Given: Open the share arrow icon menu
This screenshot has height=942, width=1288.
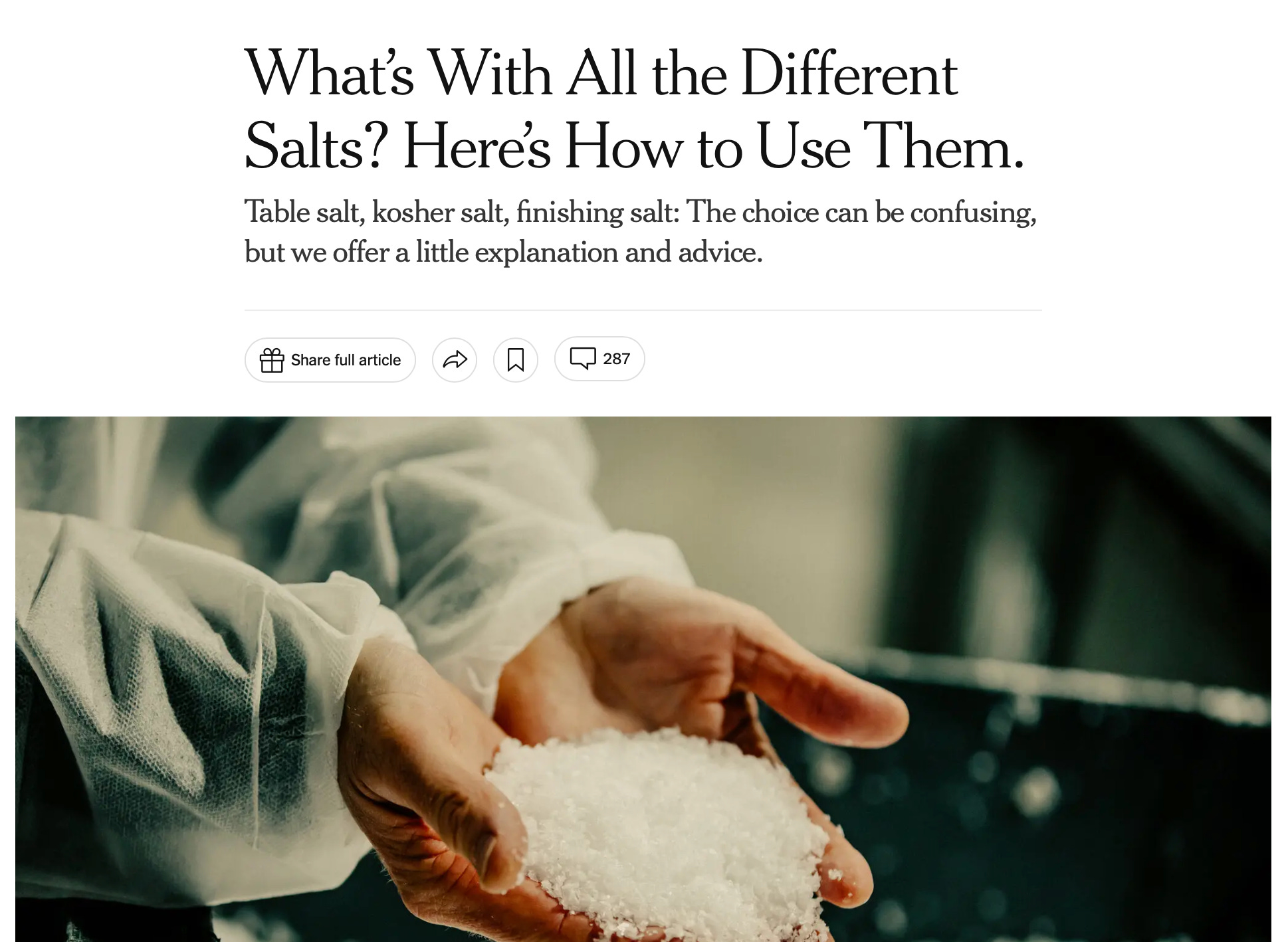Looking at the screenshot, I should click(x=455, y=360).
